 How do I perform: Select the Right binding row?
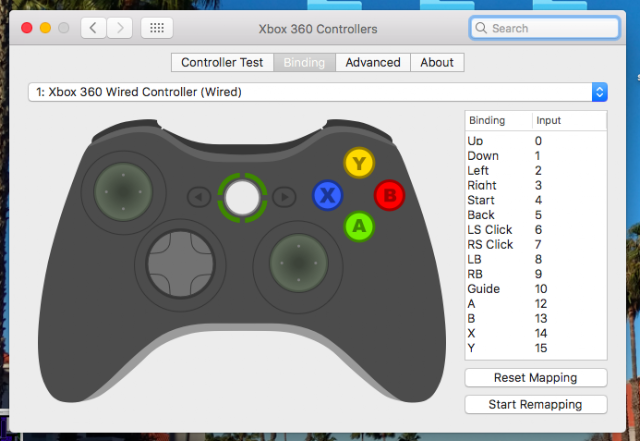536,185
